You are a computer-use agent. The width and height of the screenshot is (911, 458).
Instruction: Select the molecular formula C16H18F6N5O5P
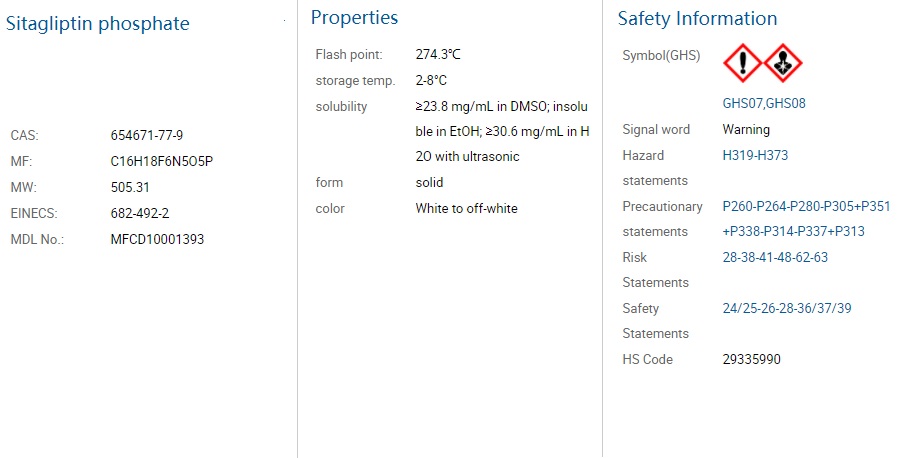[x=162, y=162]
